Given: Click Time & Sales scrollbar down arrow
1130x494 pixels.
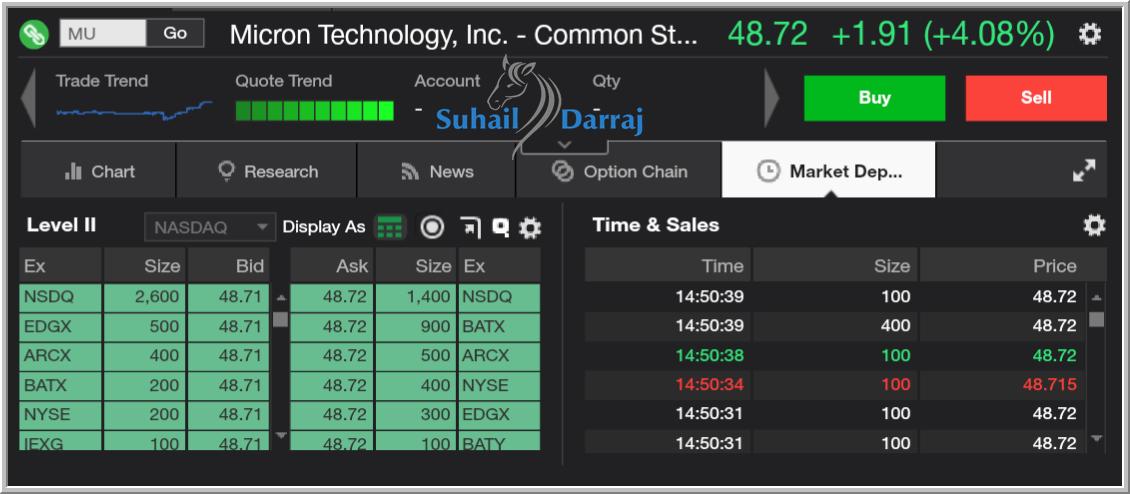Looking at the screenshot, I should (x=1096, y=438).
